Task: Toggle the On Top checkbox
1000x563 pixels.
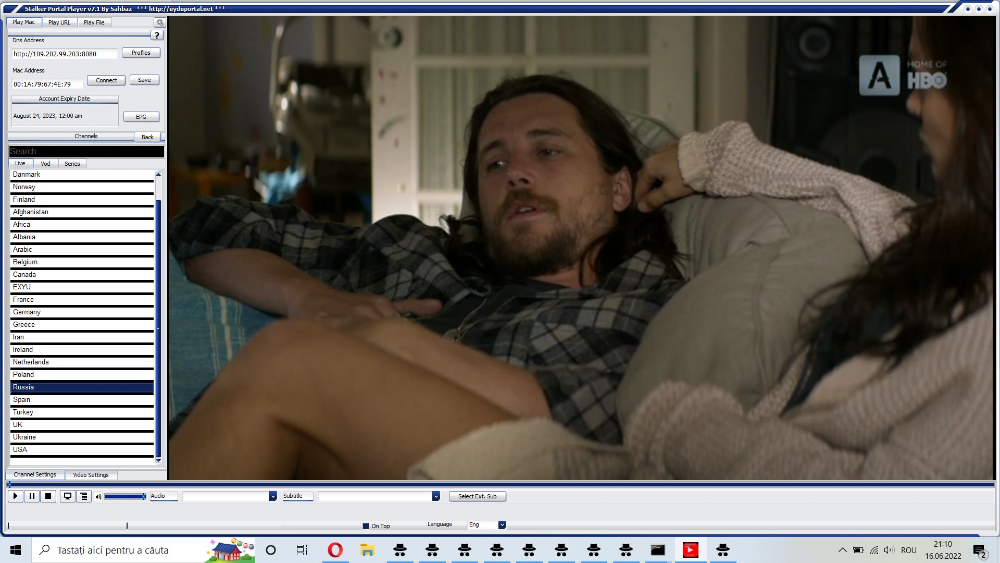Action: [x=365, y=526]
